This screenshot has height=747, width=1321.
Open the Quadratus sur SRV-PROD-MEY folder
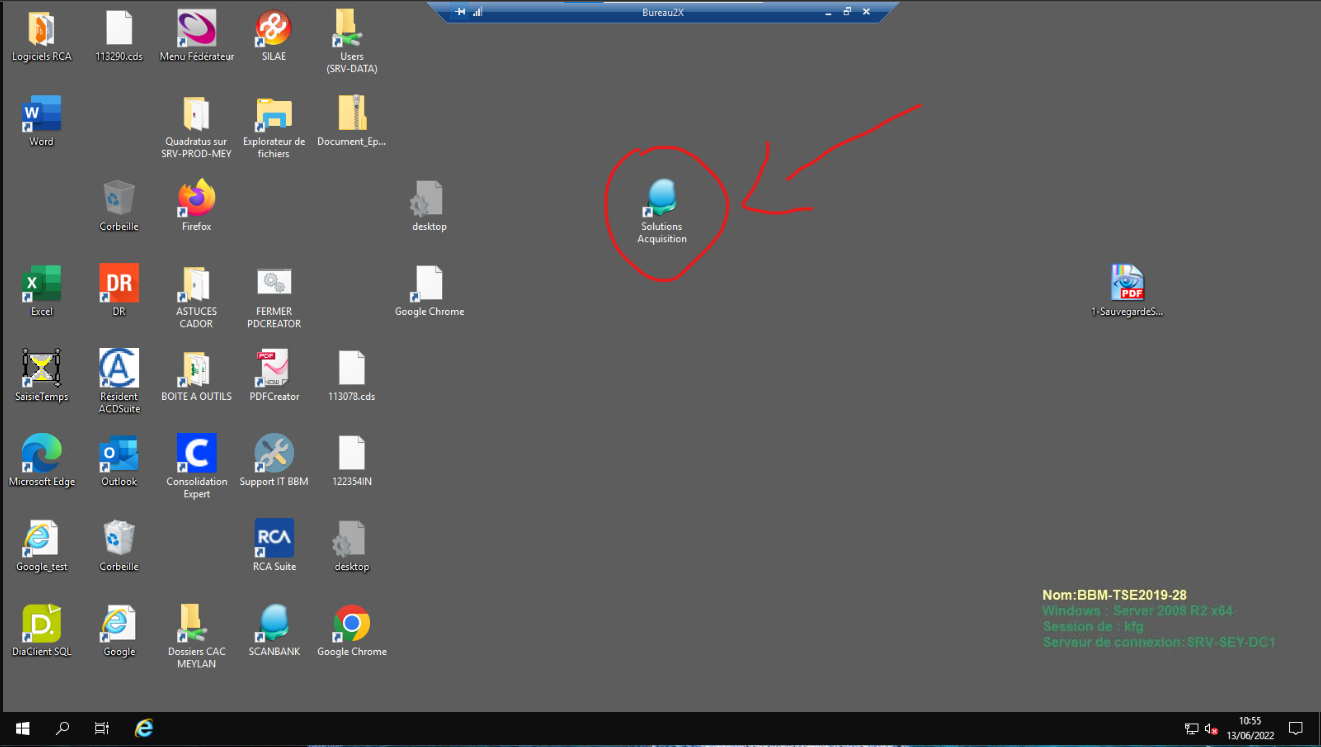coord(197,115)
